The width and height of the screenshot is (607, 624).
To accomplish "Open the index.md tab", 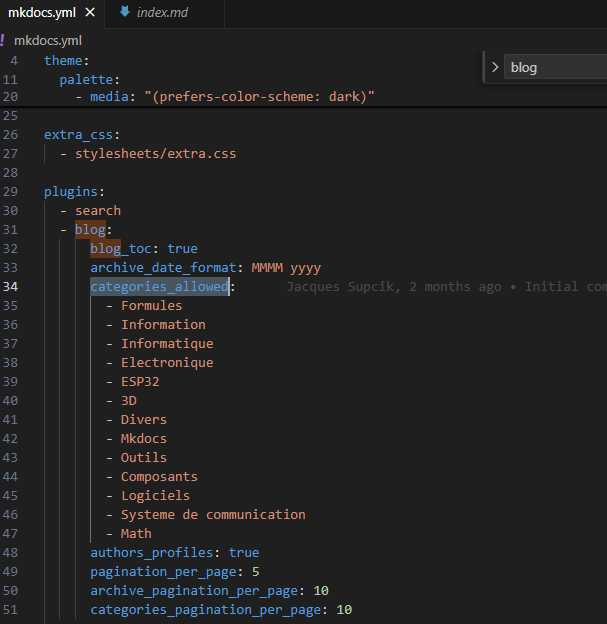I will pos(162,13).
